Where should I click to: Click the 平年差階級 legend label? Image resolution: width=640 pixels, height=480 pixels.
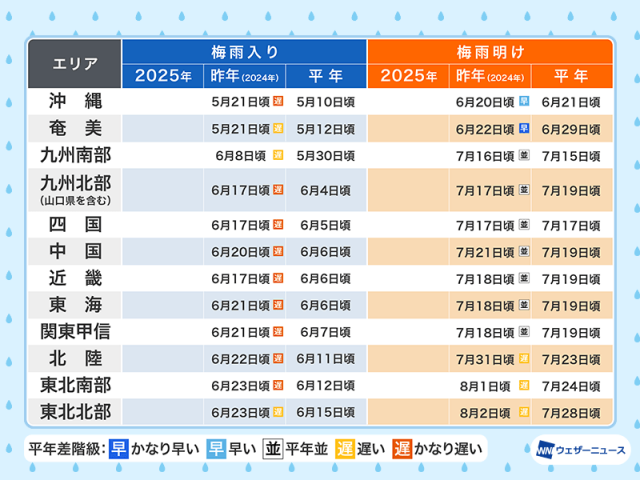tap(67, 449)
